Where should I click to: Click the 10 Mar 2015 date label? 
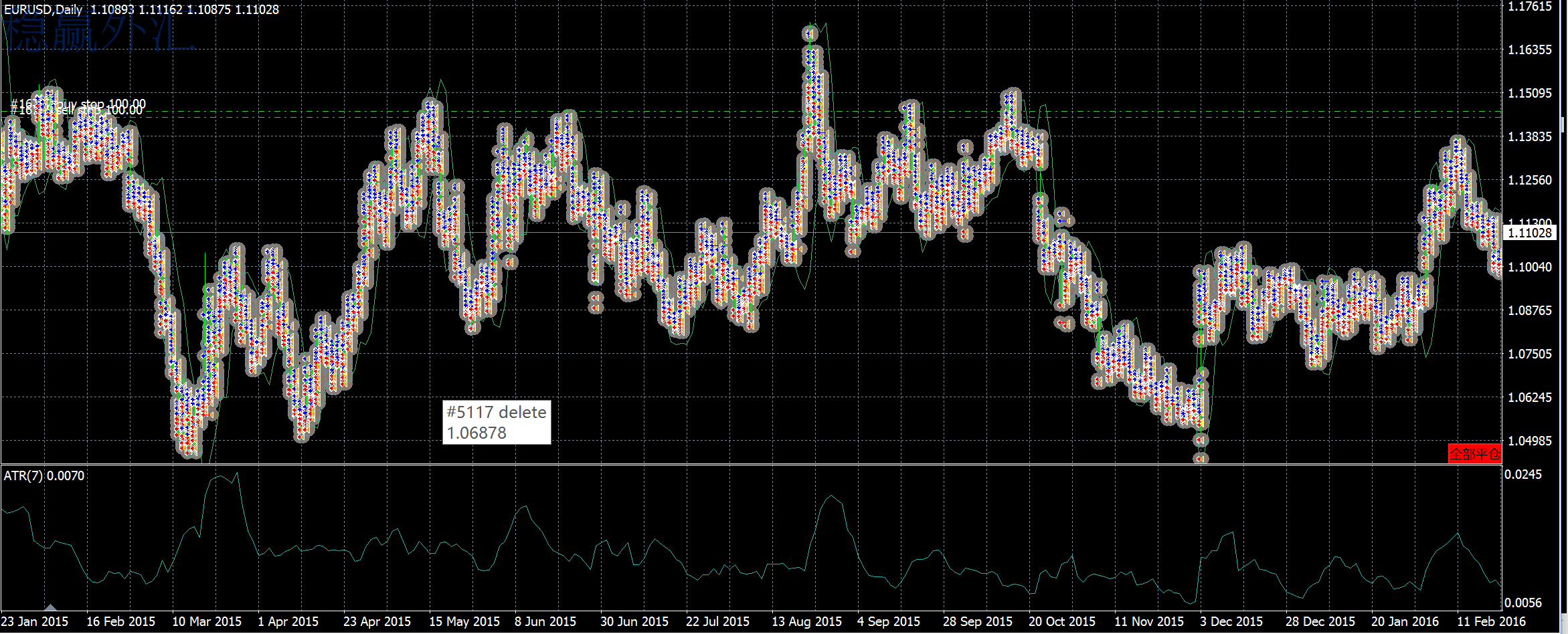coord(207,621)
